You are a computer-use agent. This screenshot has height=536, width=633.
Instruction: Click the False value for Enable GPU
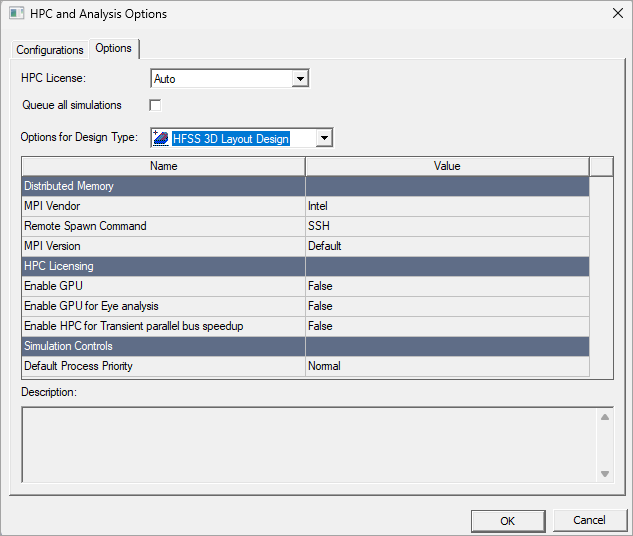[447, 286]
